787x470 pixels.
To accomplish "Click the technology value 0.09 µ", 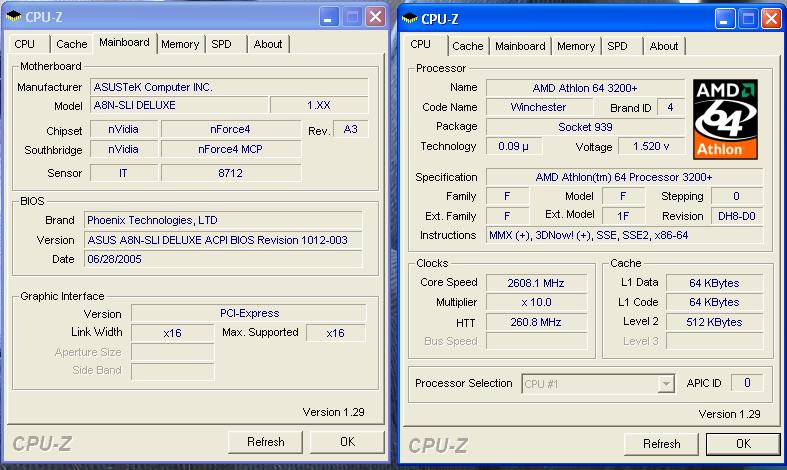I will pyautogui.click(x=513, y=146).
